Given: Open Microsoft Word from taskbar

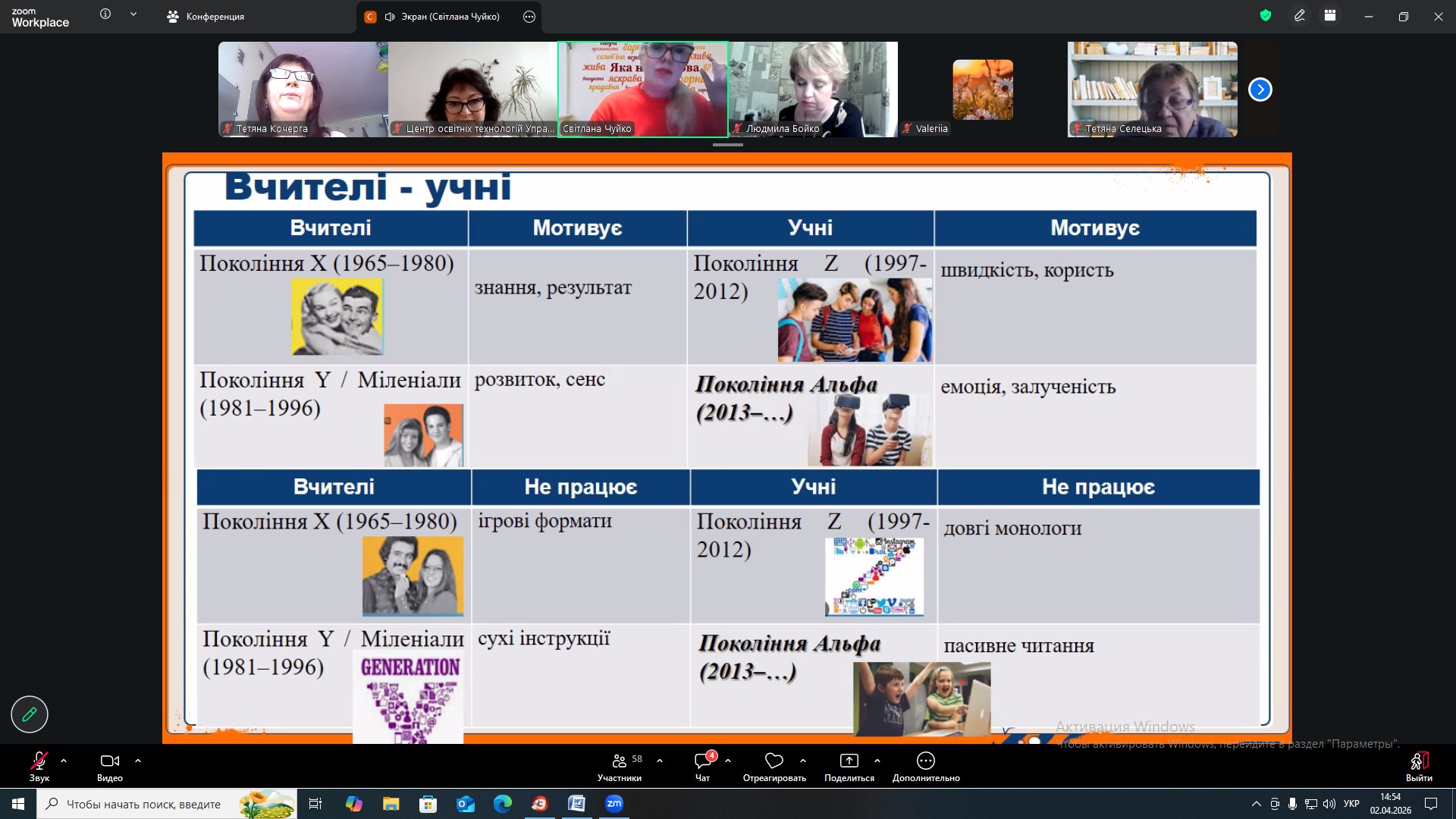Looking at the screenshot, I should click(x=576, y=804).
